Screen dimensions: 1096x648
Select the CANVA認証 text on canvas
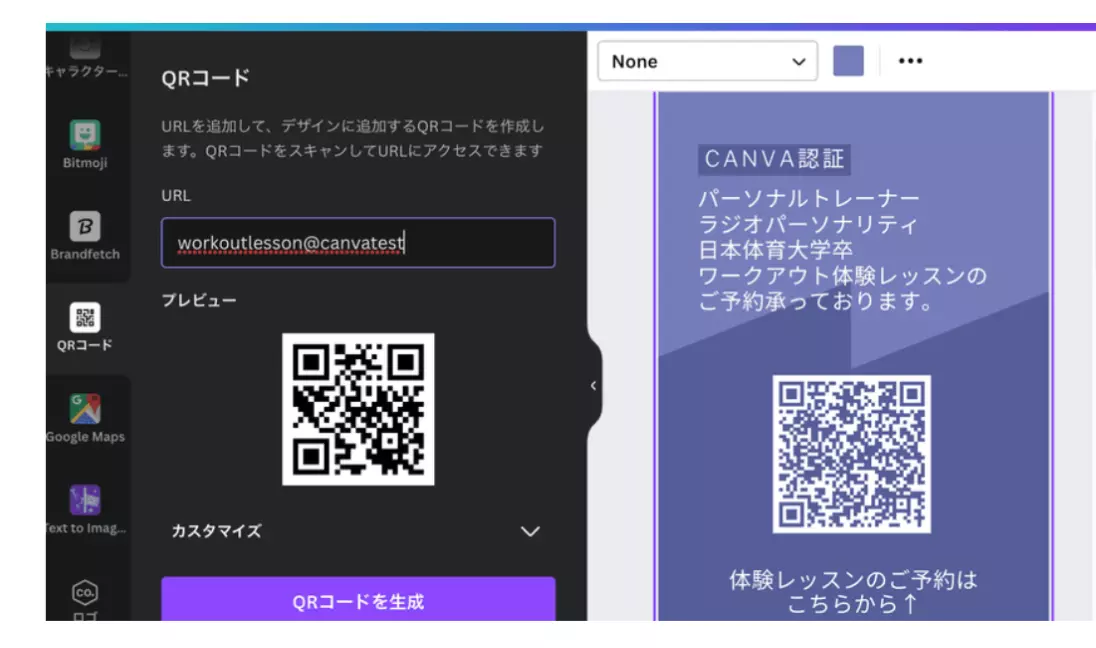pyautogui.click(x=774, y=159)
